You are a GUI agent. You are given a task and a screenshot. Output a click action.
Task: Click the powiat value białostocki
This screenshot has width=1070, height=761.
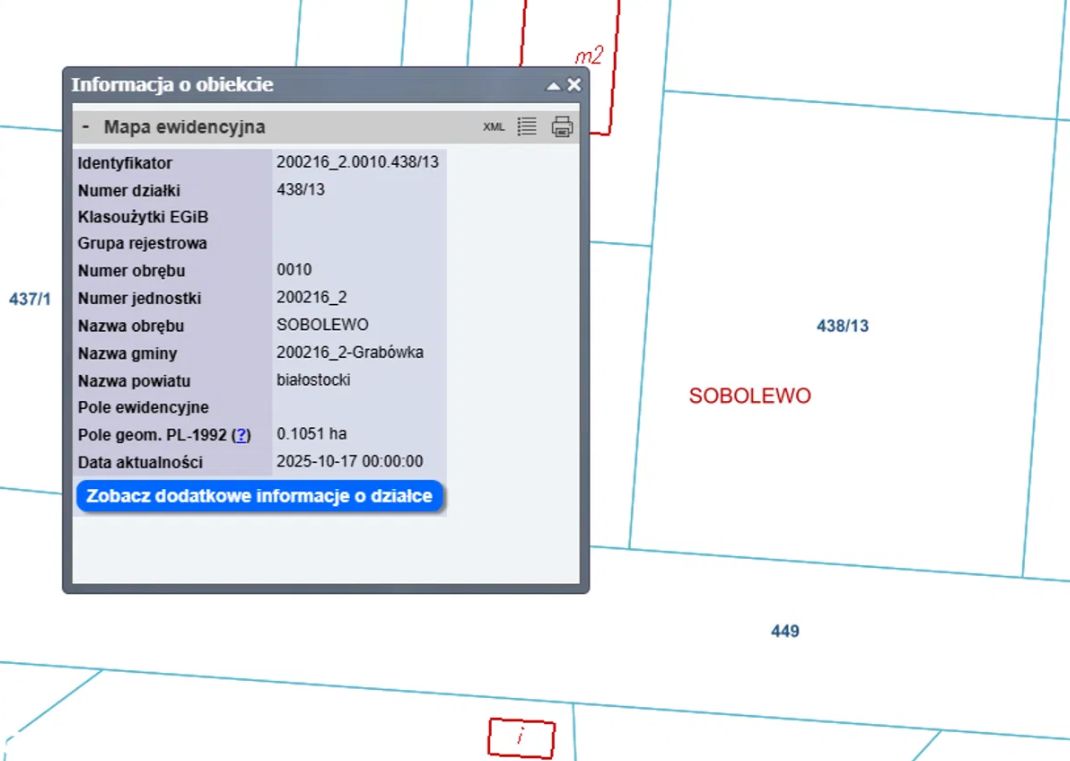pyautogui.click(x=313, y=379)
